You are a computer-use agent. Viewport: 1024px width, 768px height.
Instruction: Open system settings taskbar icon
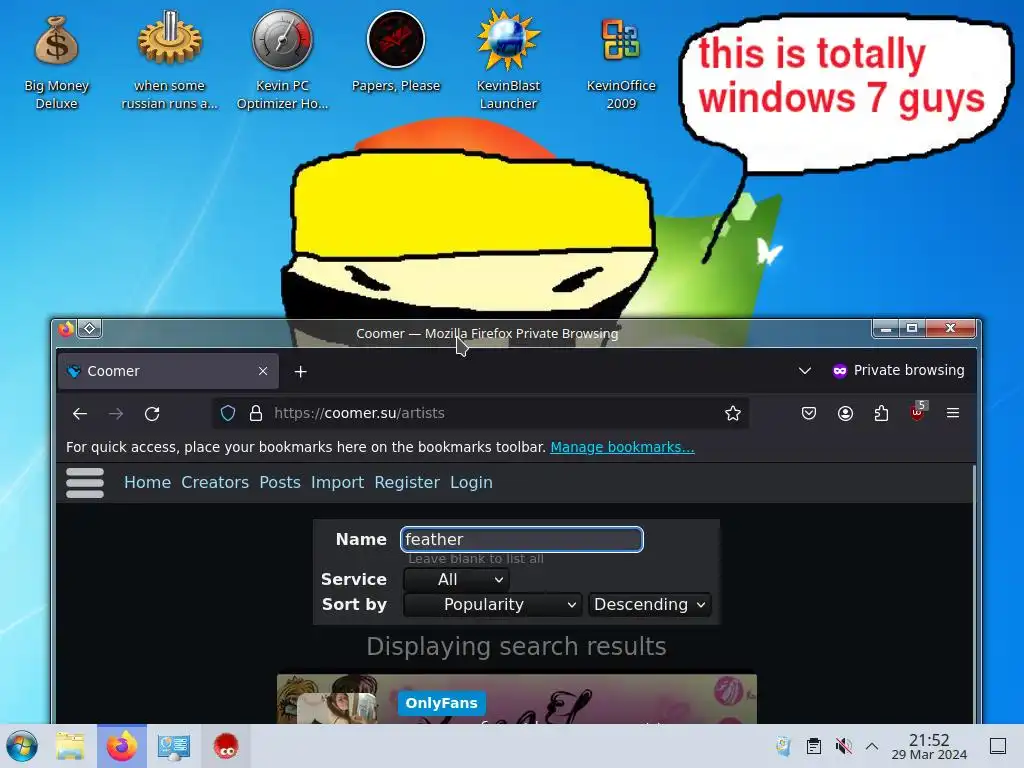click(x=174, y=746)
